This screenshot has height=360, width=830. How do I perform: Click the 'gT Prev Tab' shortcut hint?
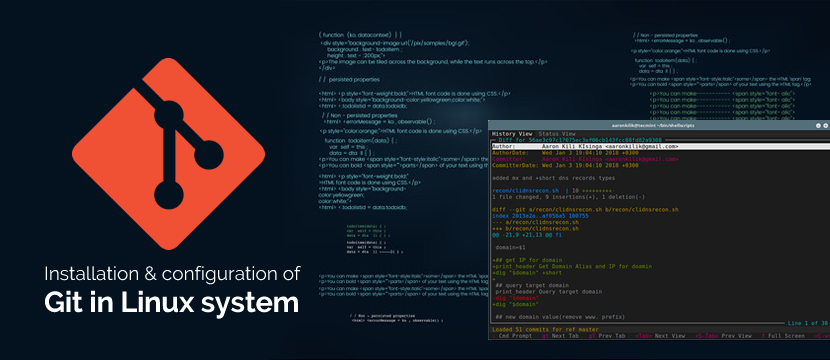tap(607, 336)
